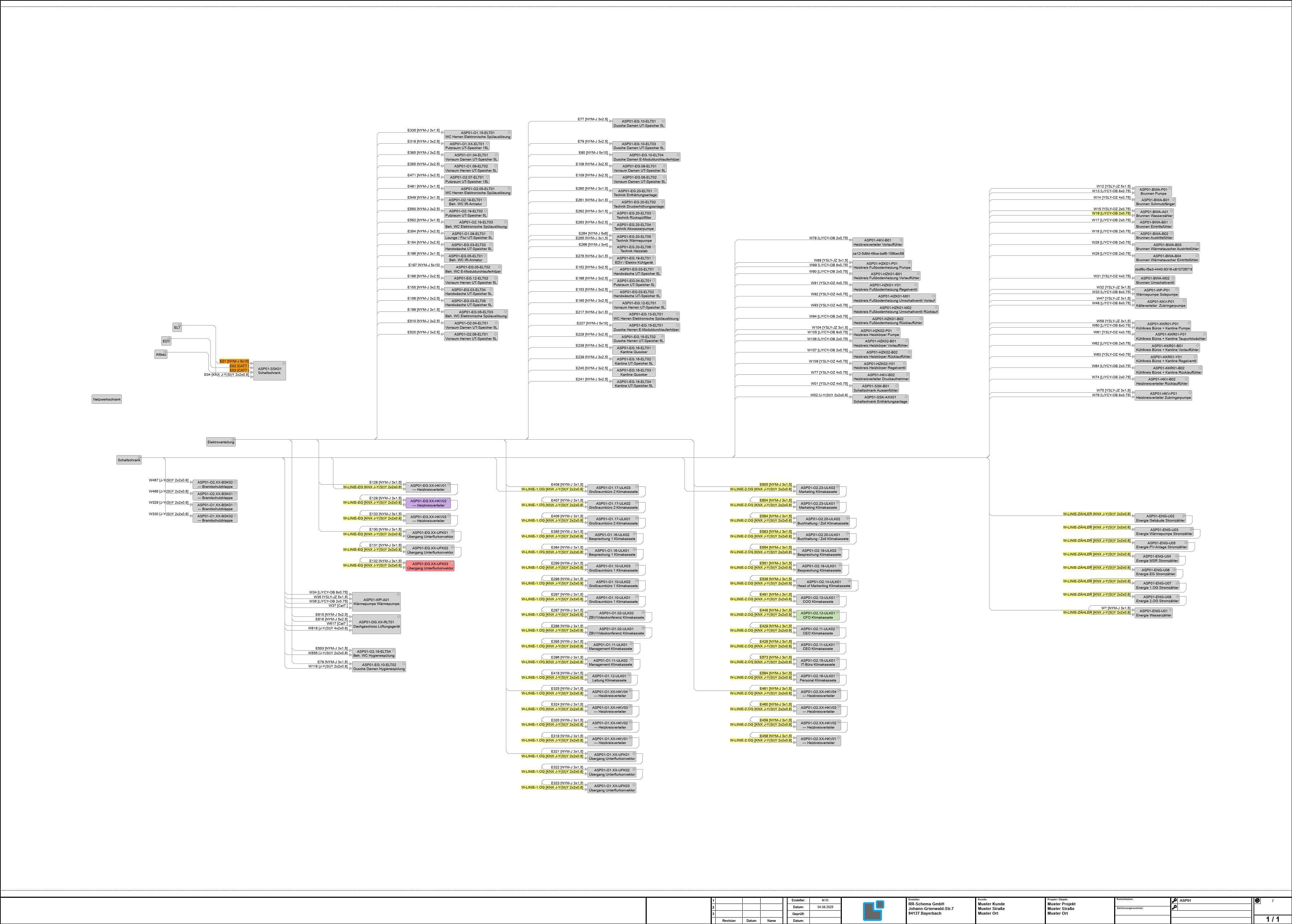Select the EDV node
This screenshot has height=924, width=1292.
pyautogui.click(x=166, y=341)
